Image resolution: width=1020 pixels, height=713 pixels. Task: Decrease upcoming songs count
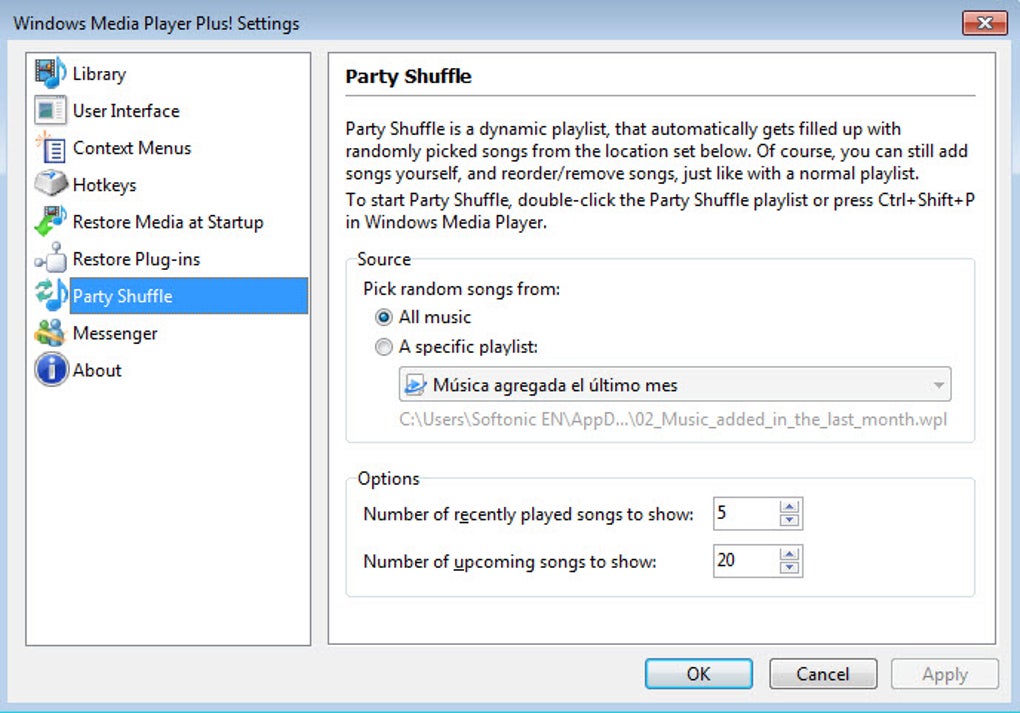coord(789,567)
